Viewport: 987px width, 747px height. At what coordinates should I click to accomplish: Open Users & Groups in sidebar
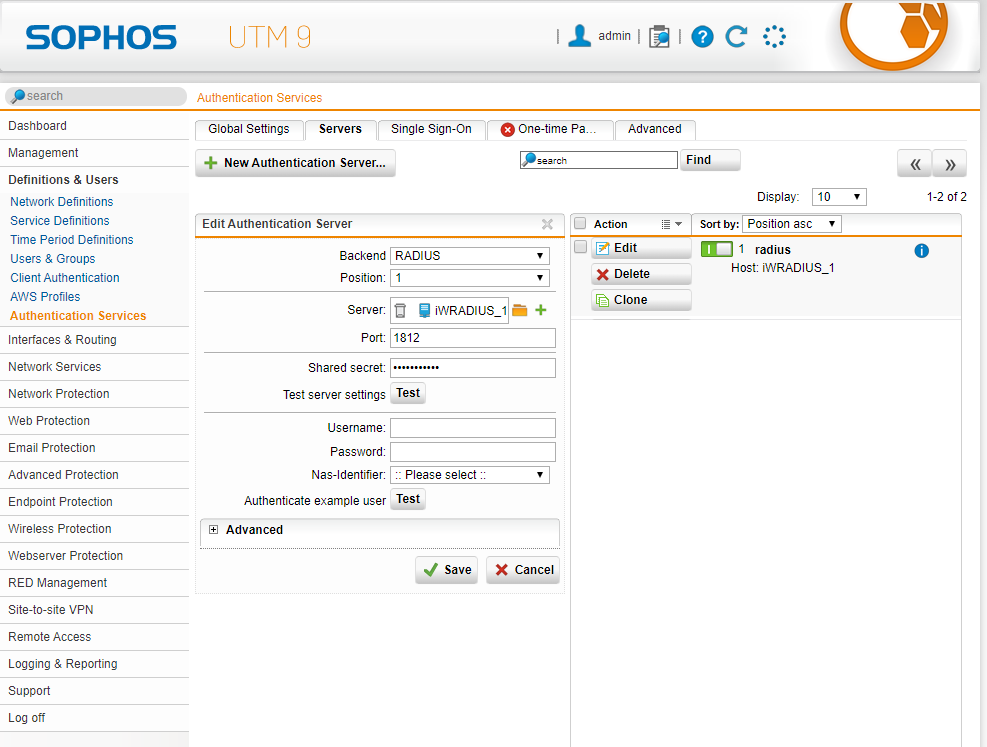click(x=53, y=259)
